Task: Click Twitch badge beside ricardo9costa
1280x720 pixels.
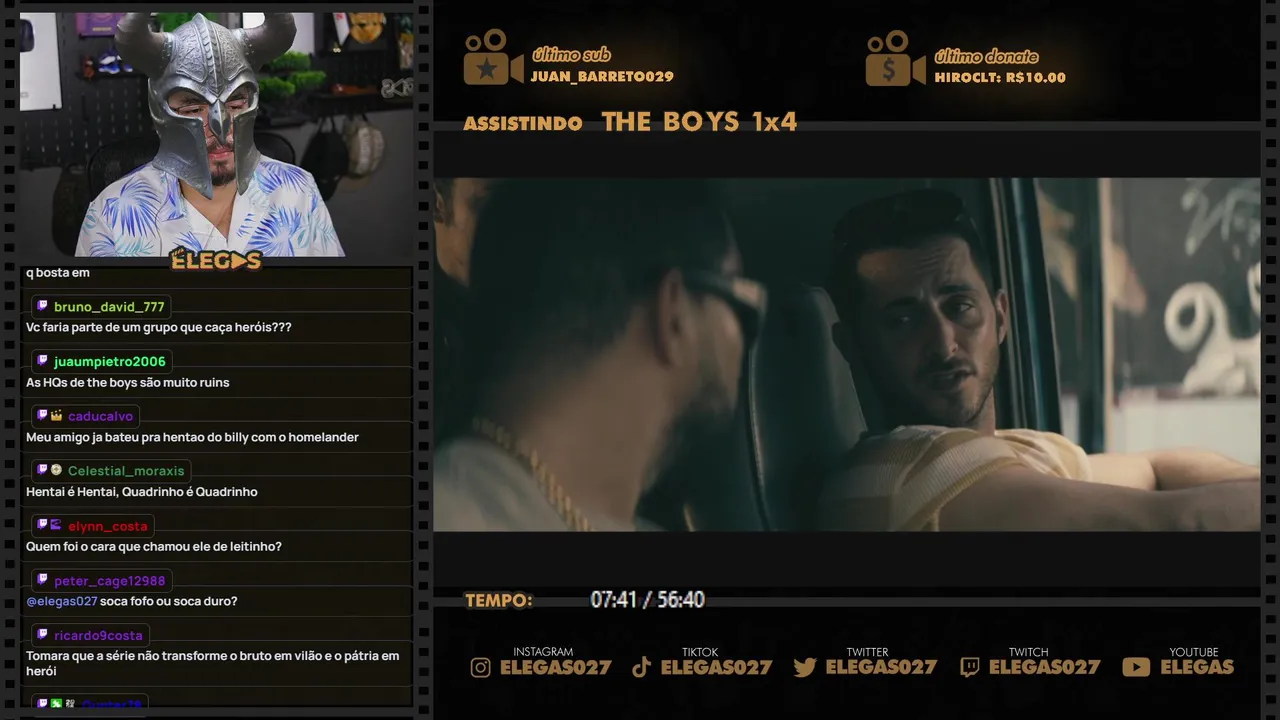Action: pyautogui.click(x=42, y=635)
